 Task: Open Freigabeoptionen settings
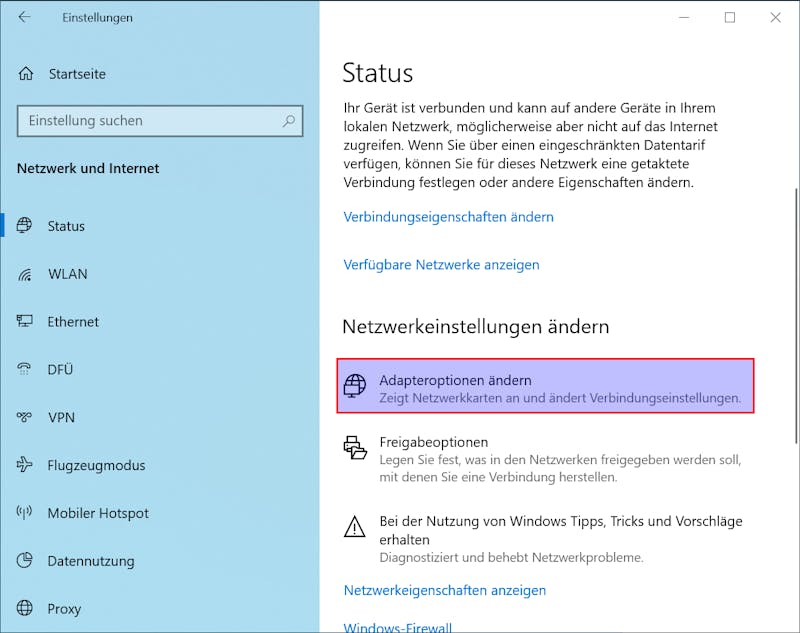point(545,459)
